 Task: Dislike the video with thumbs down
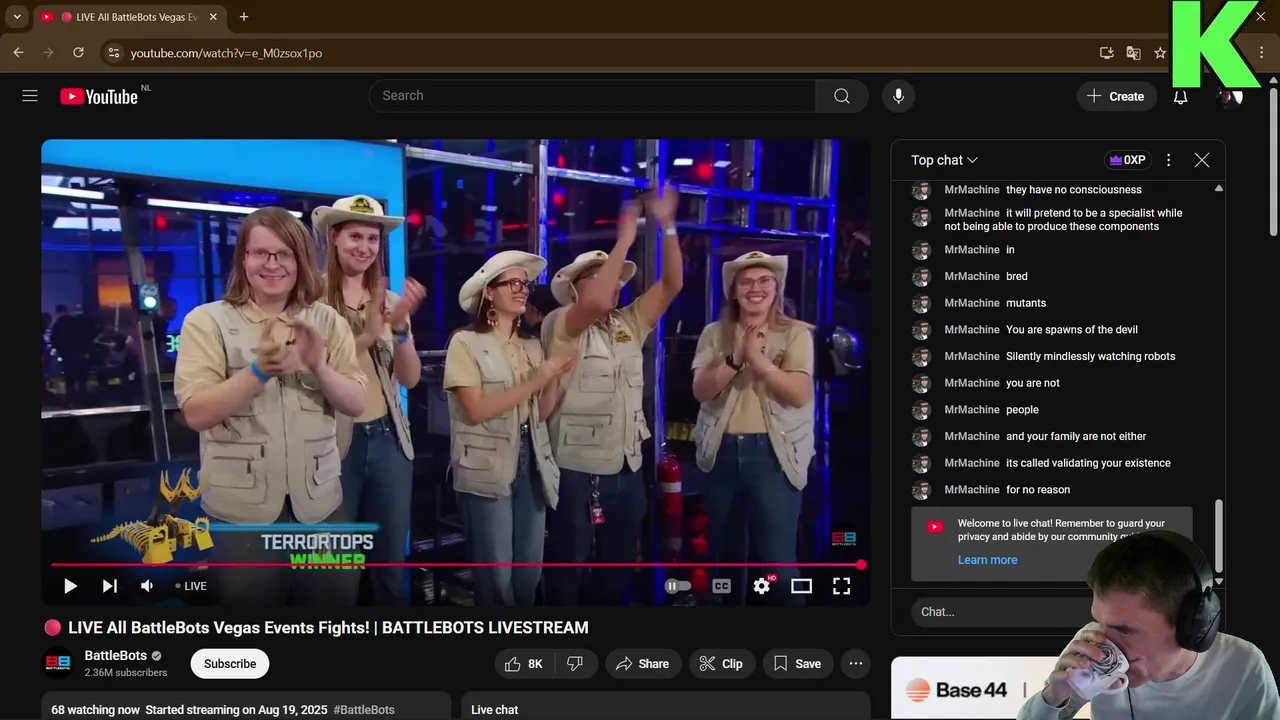coord(575,664)
